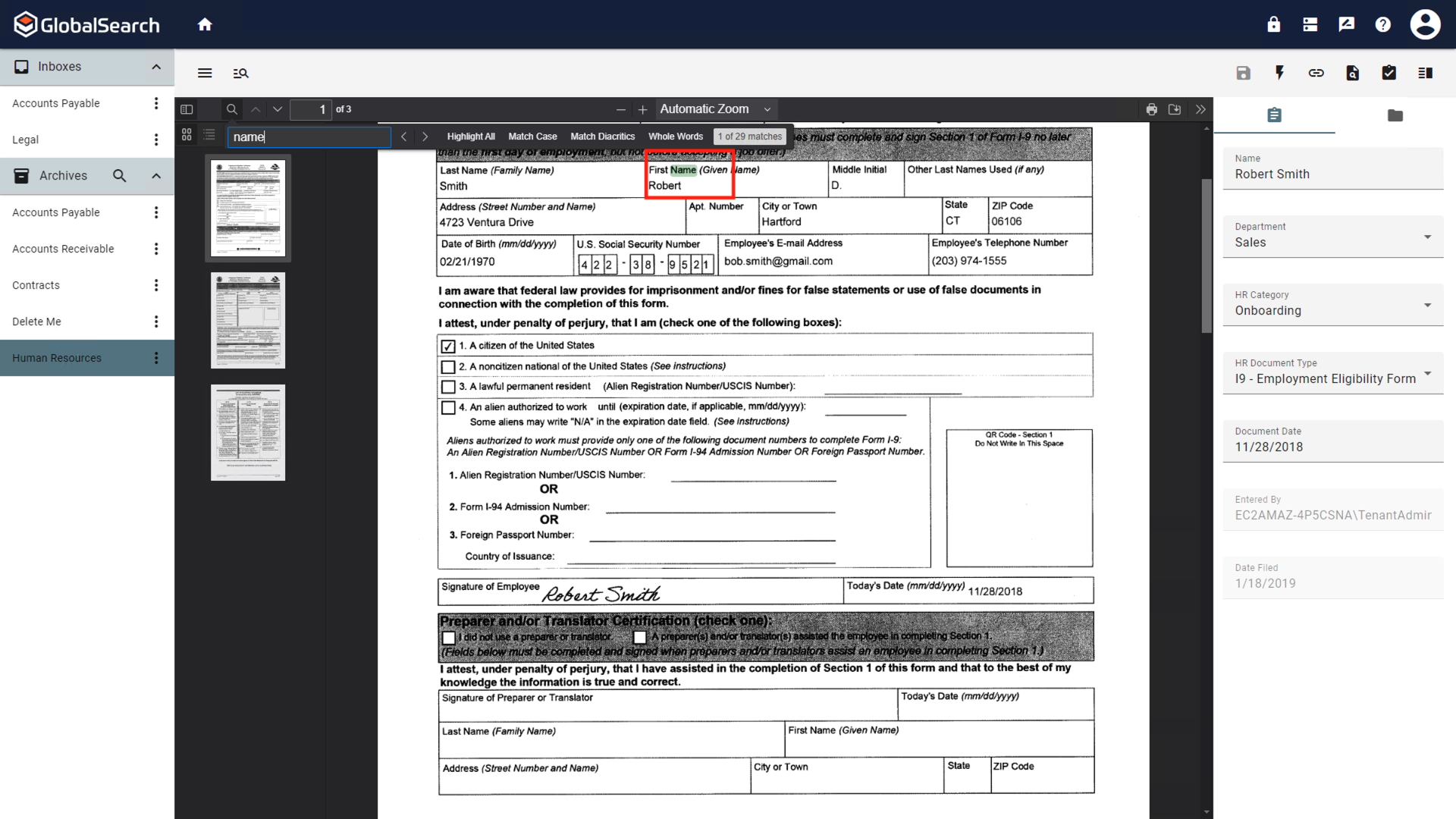
Task: Open the Automatic Zoom dropdown
Action: (x=714, y=109)
